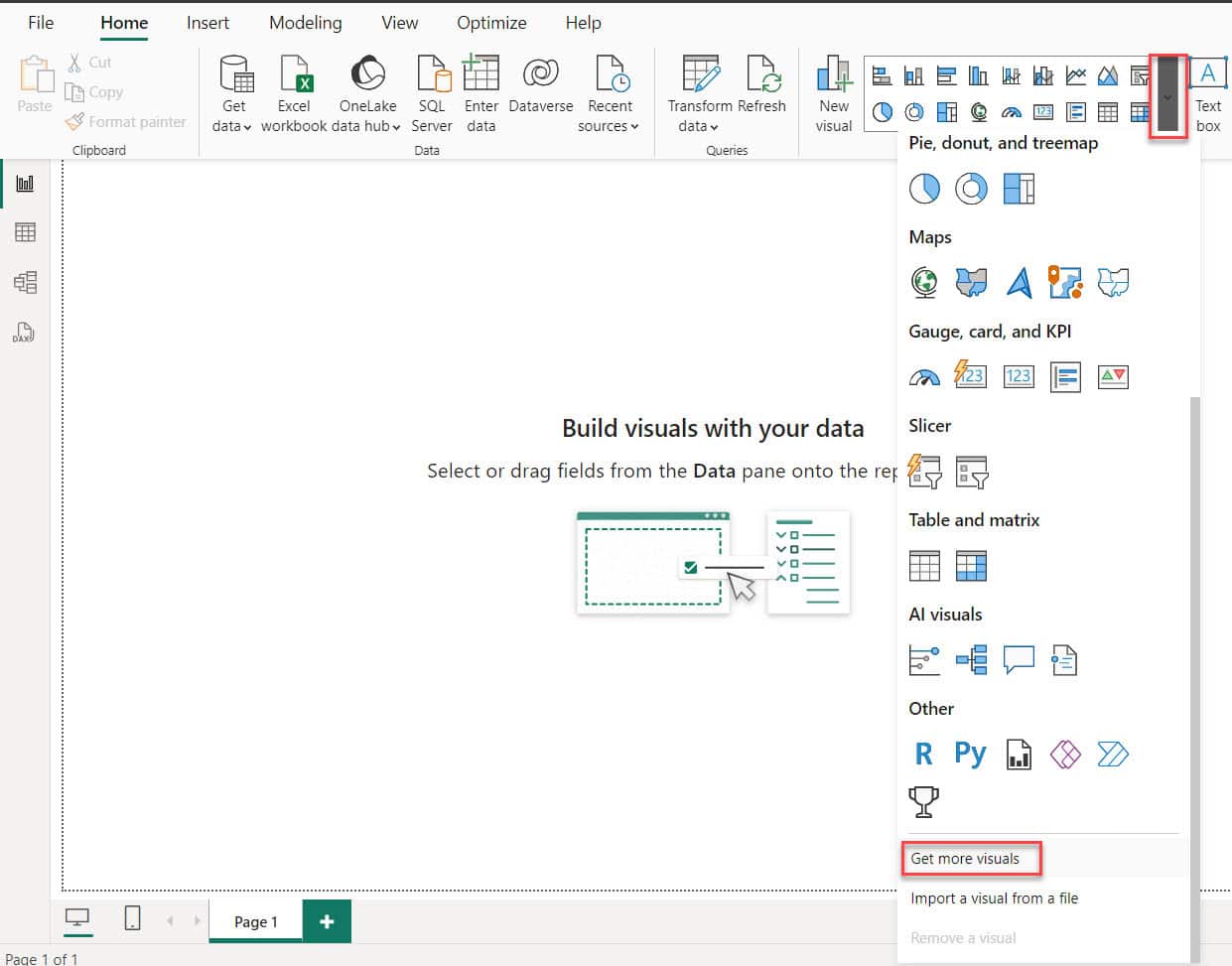This screenshot has width=1232, height=966.
Task: Click the Refresh button
Action: pyautogui.click(x=762, y=86)
